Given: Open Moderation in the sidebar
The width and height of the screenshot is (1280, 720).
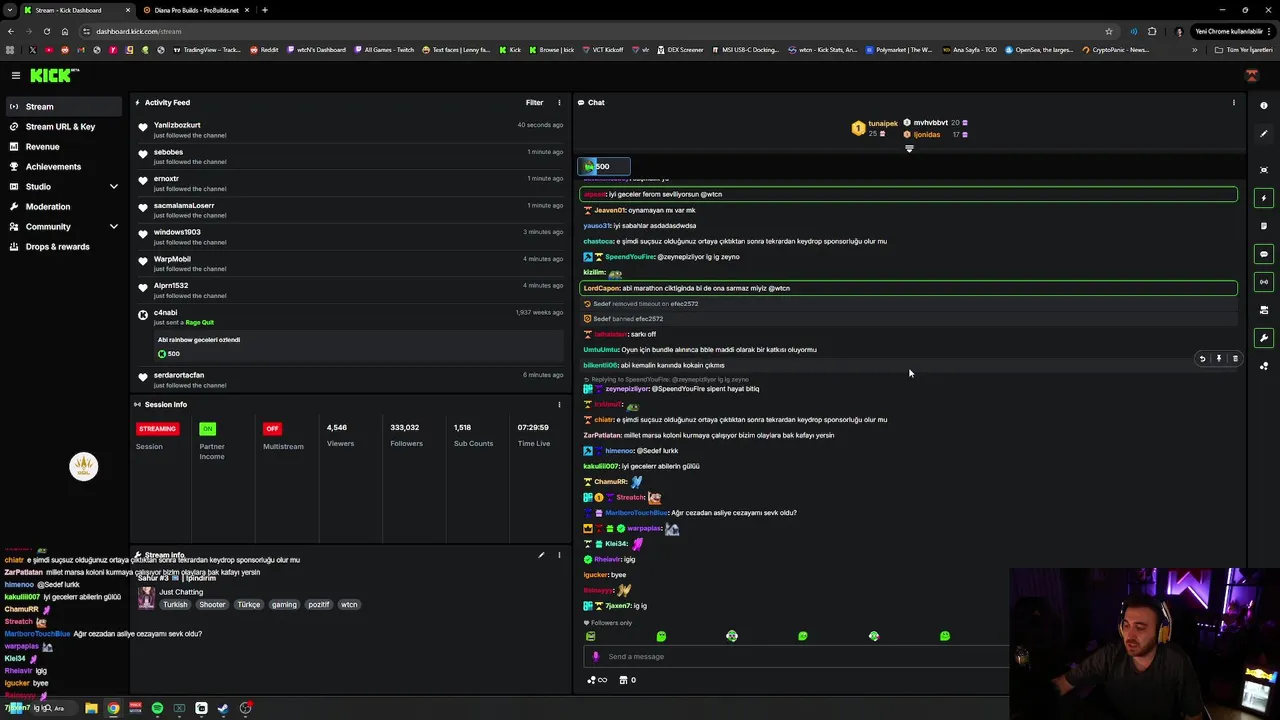Looking at the screenshot, I should click(64, 206).
